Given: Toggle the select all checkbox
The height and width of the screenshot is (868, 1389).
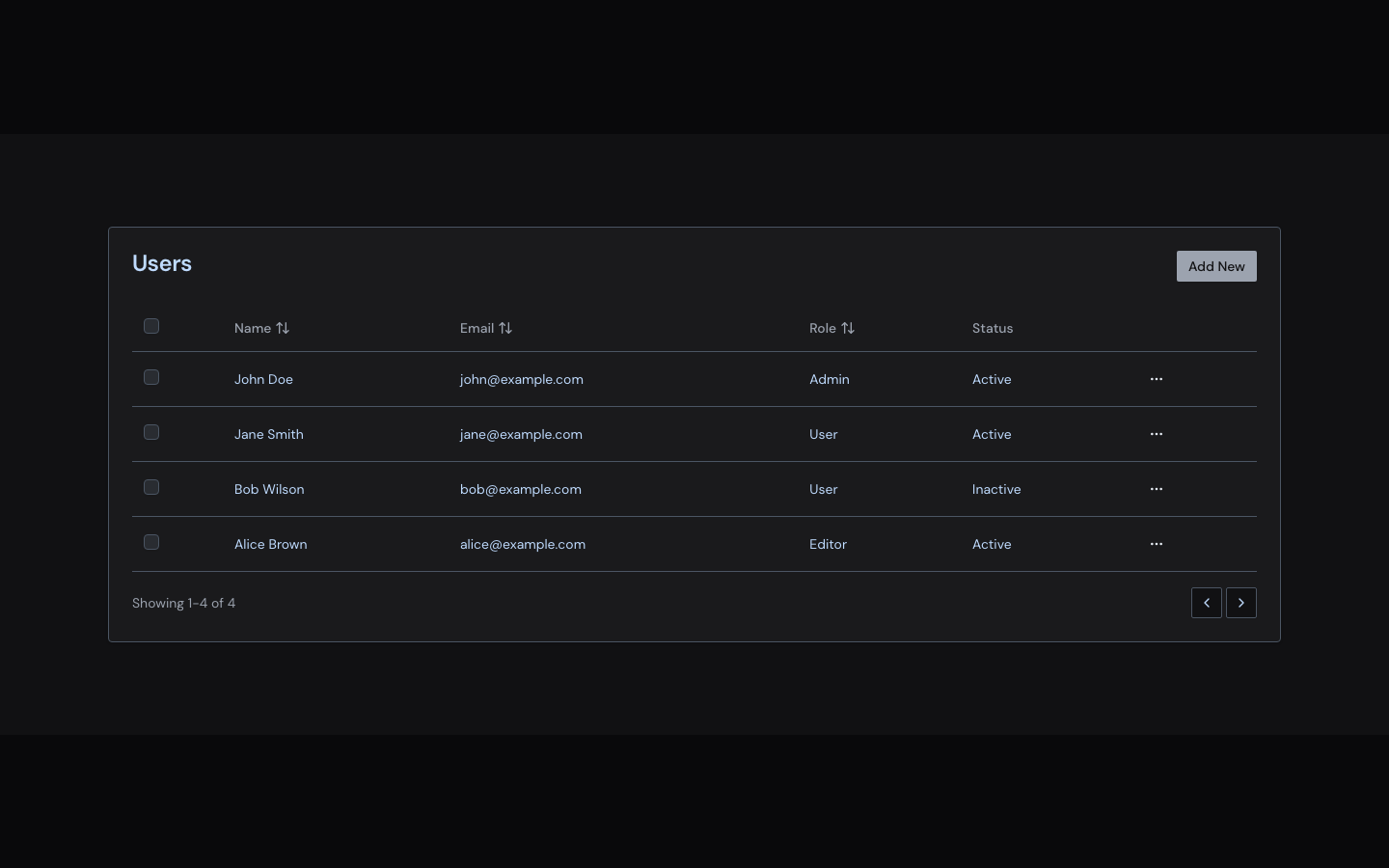Looking at the screenshot, I should coord(151,326).
